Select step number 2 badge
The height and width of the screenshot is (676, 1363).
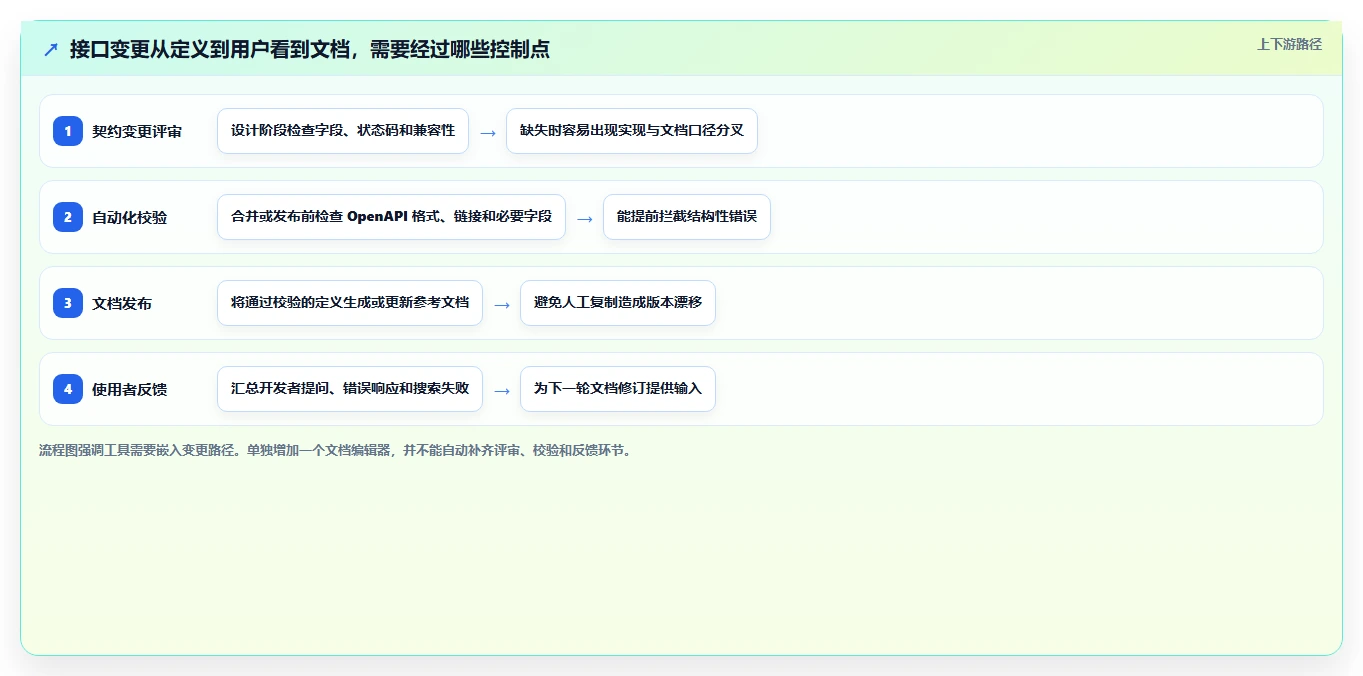tap(68, 217)
